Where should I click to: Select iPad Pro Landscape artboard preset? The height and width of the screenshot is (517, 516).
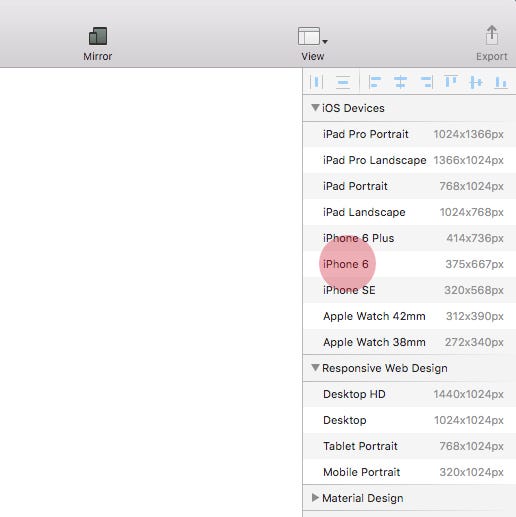pos(409,160)
